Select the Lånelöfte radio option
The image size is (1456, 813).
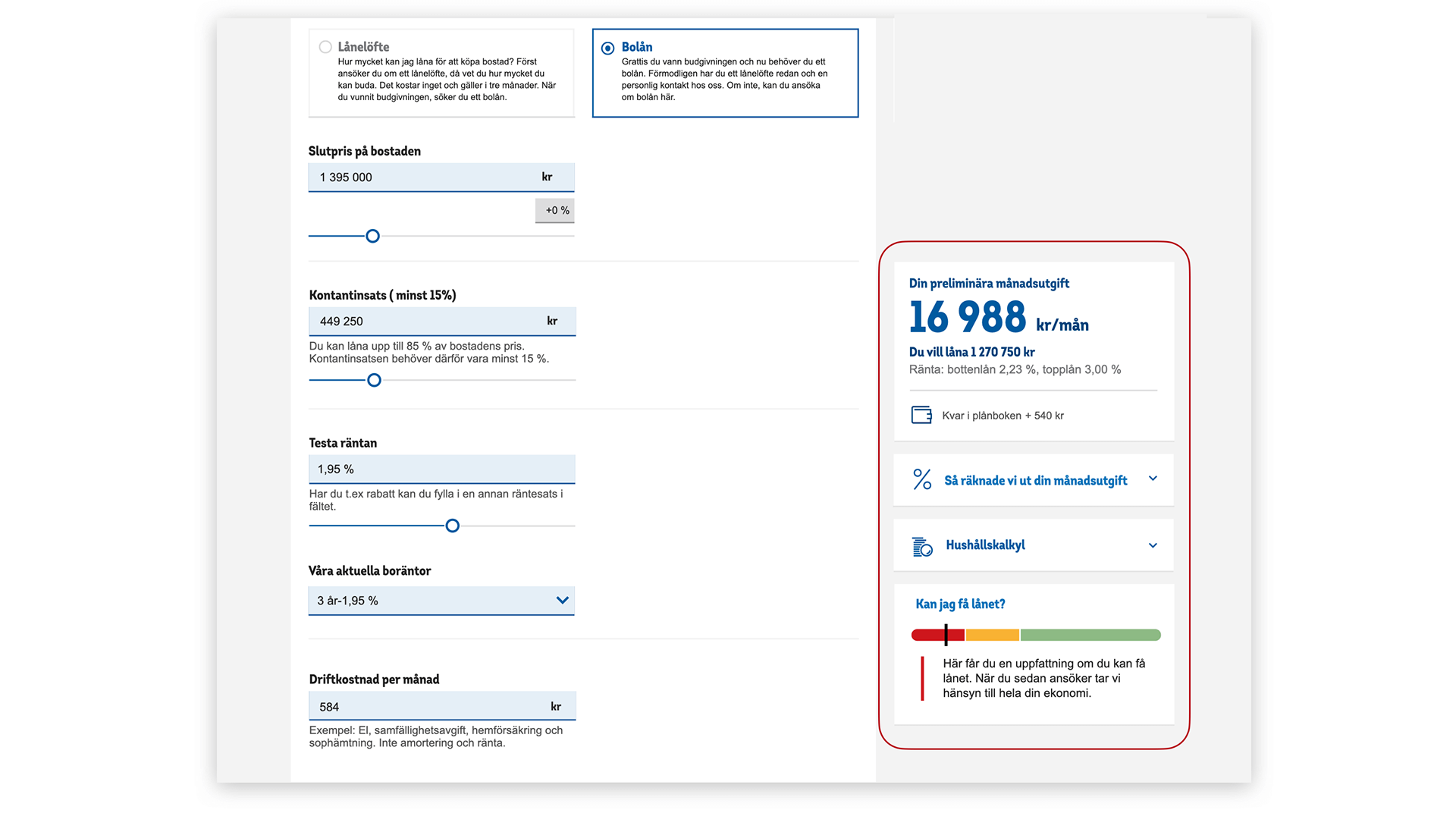click(x=325, y=47)
